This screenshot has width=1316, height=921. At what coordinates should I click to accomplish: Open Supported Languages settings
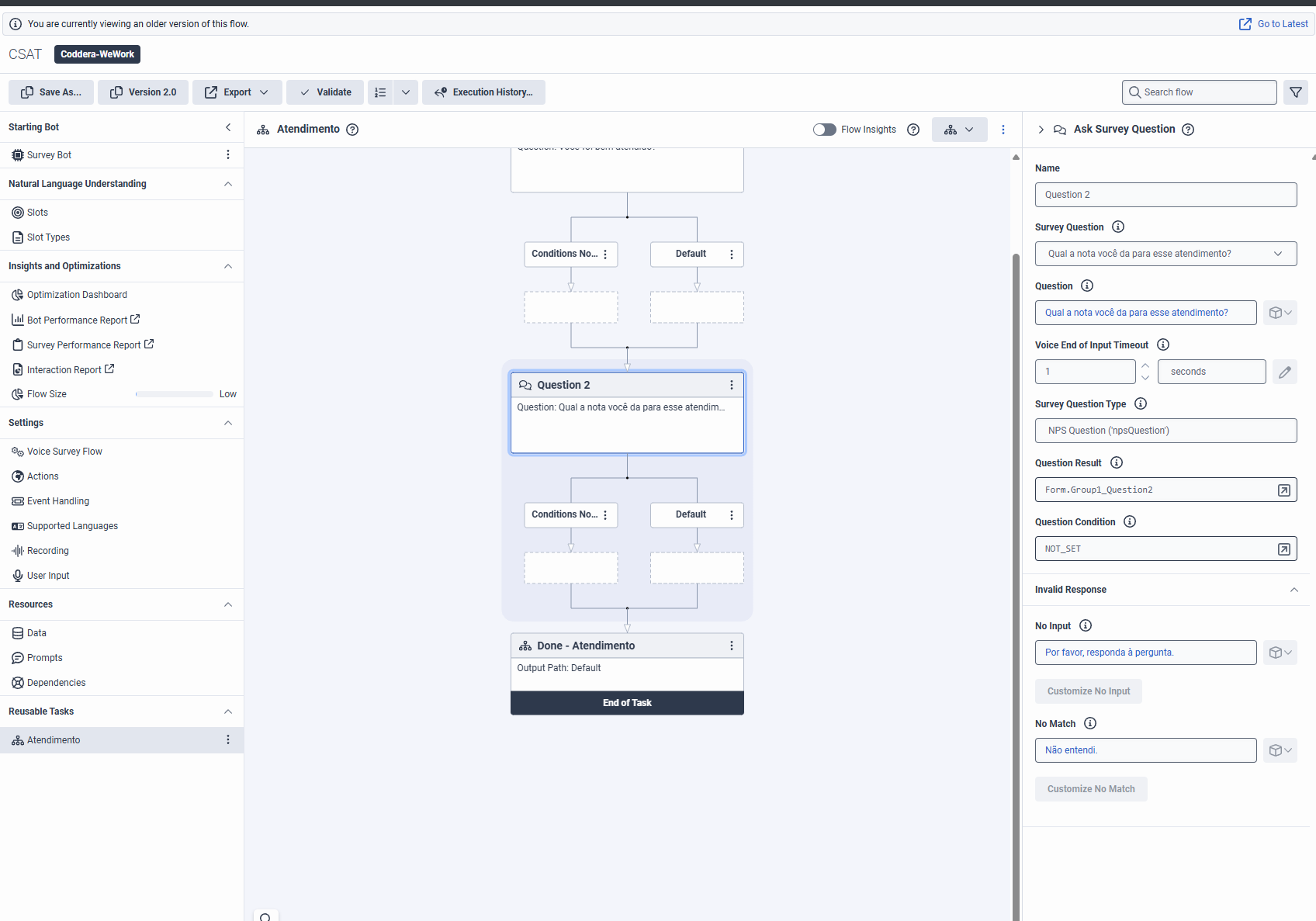[x=72, y=526]
